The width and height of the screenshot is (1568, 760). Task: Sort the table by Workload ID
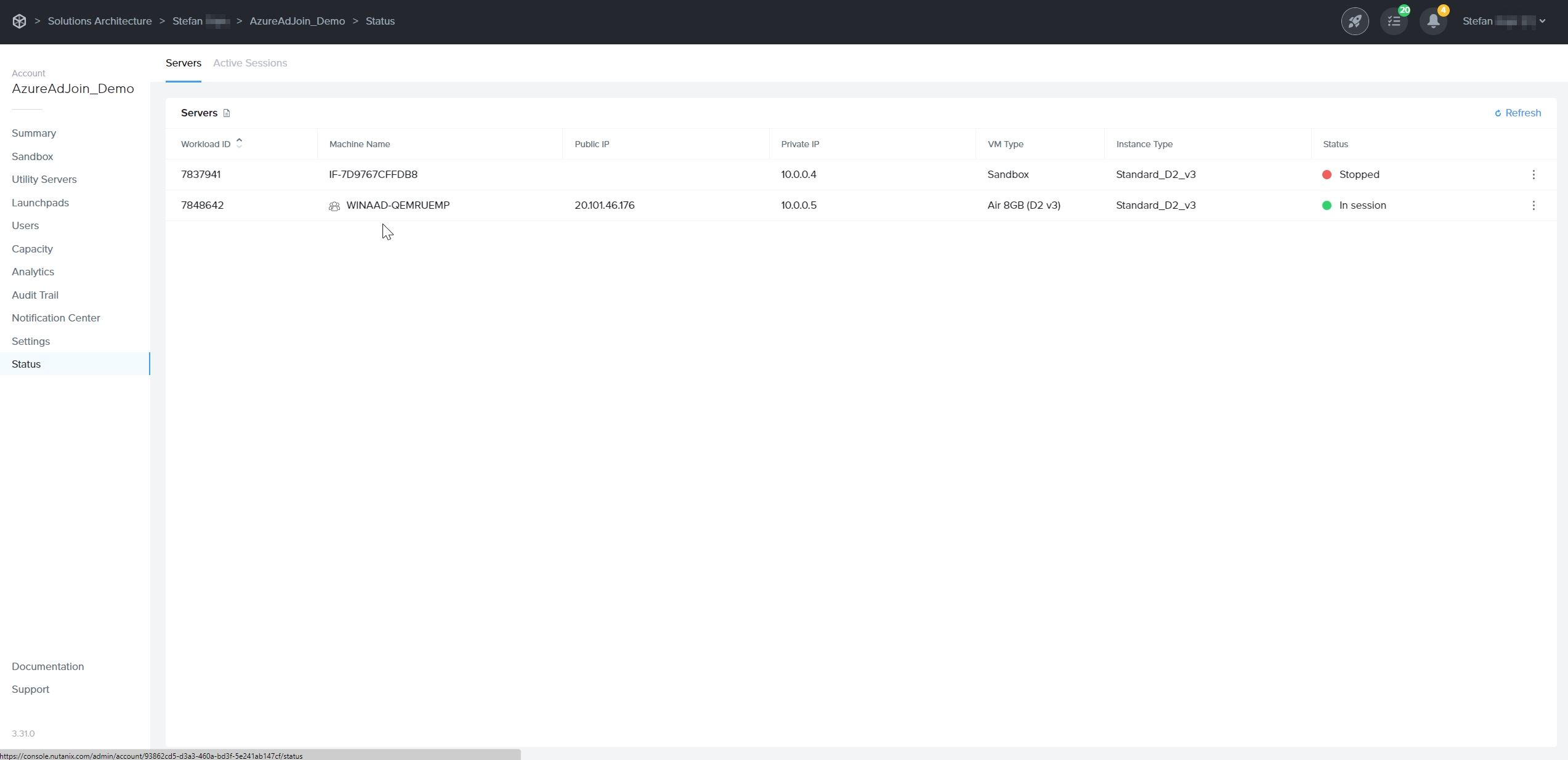coord(240,142)
